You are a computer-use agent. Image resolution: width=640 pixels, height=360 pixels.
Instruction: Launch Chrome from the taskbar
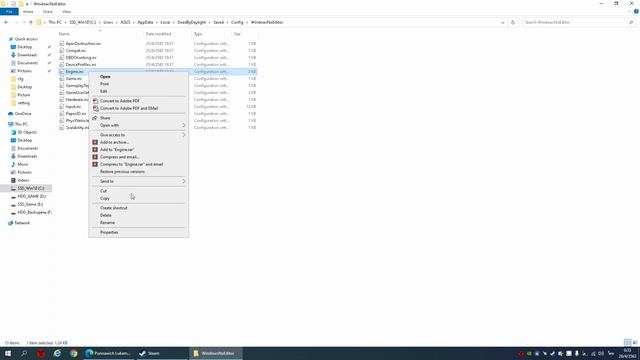[73, 353]
